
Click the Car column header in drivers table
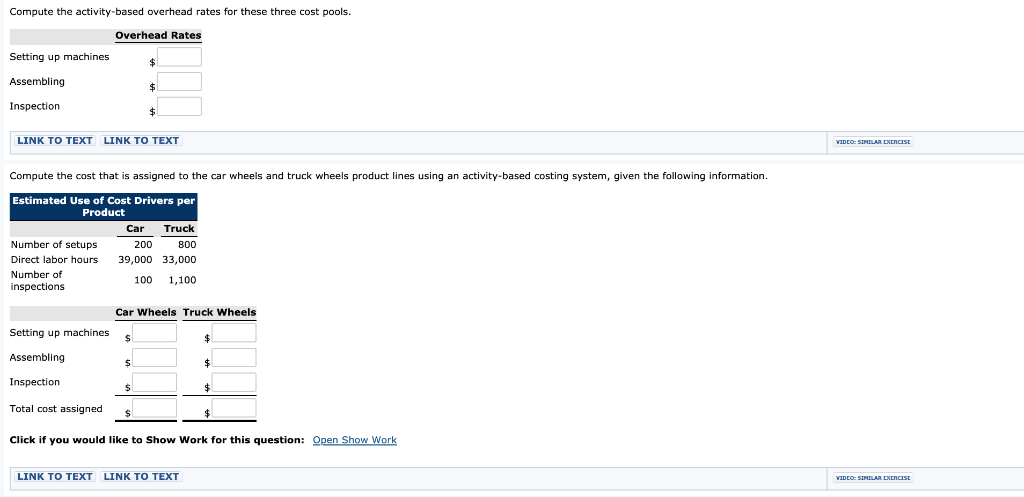coord(135,229)
